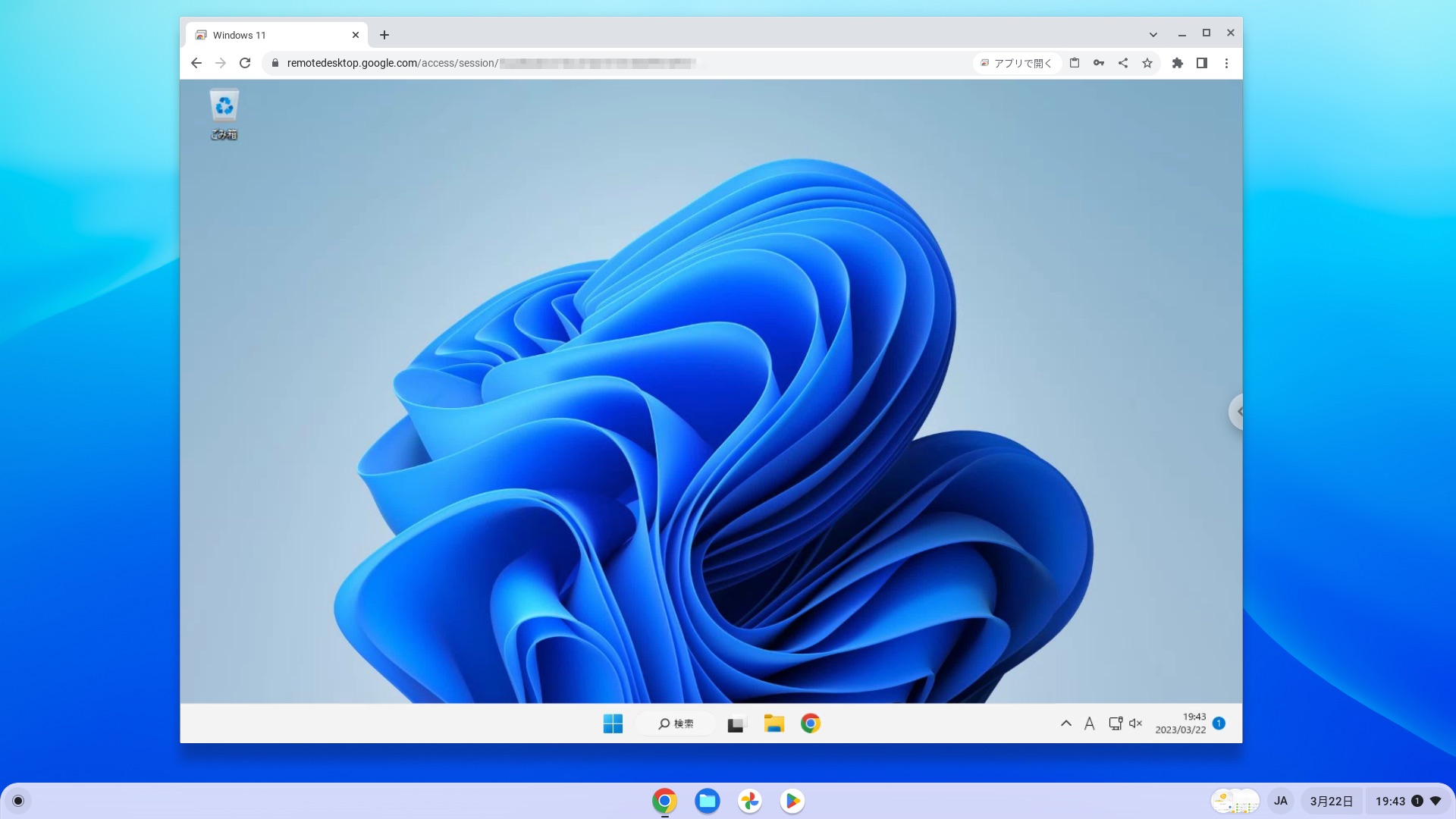Open the Files app in shelf
The image size is (1456, 819).
[708, 801]
